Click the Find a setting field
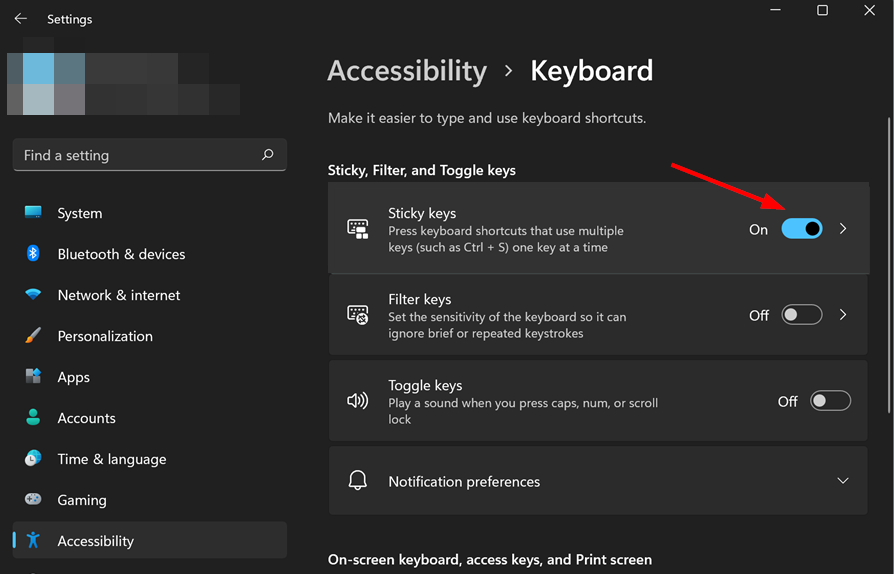 tap(149, 154)
